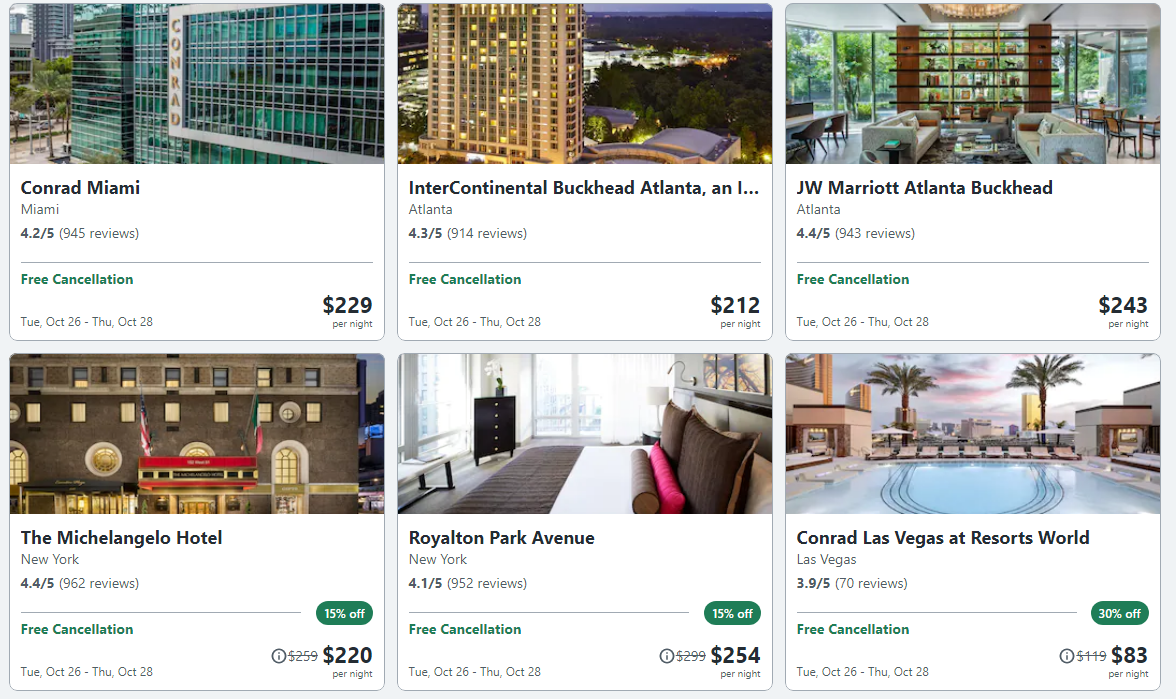Screen dimensions: 1176x699
Task: Open Conrad Las Vegas pool photo
Action: [973, 434]
